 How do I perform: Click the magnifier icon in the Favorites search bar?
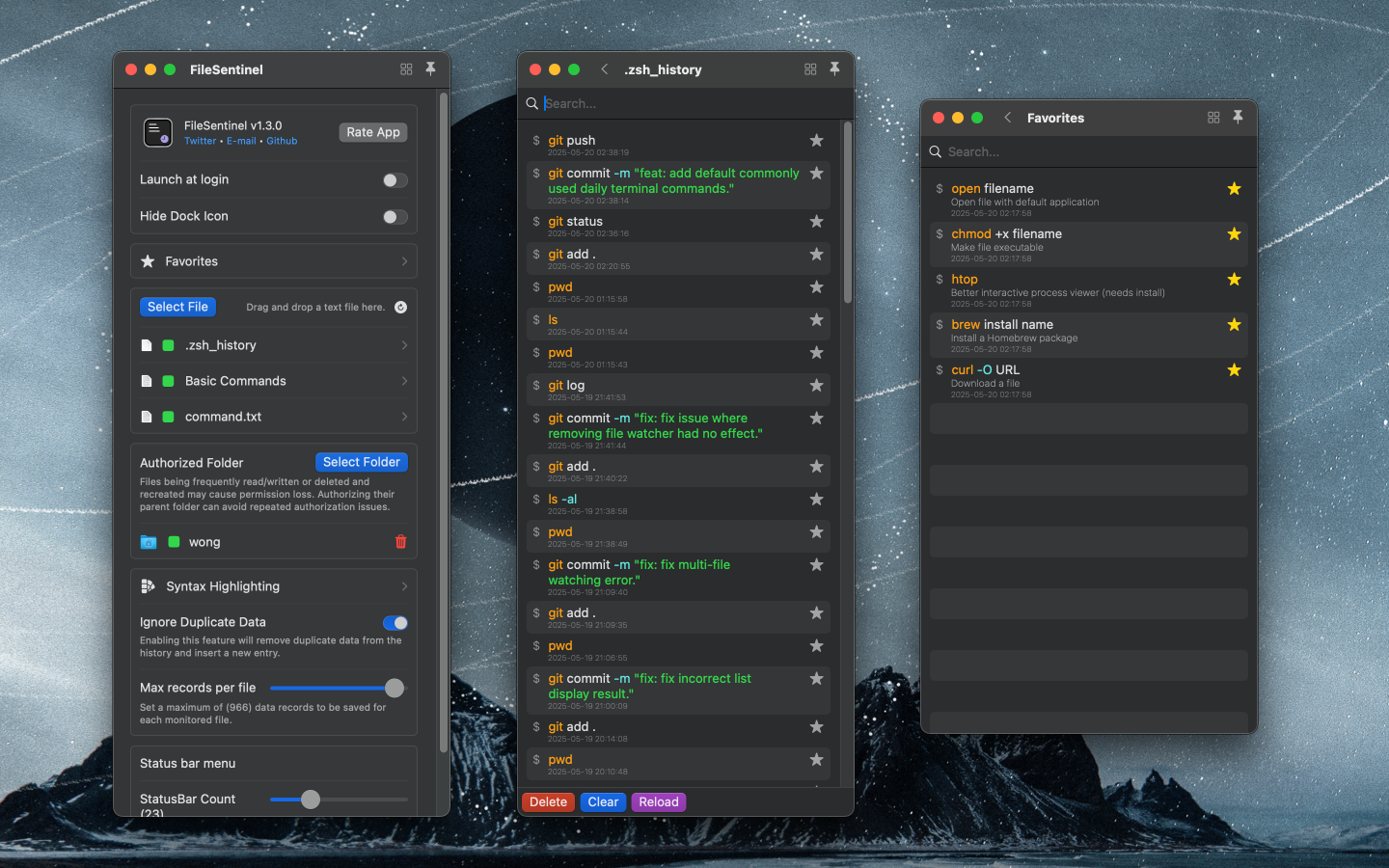(935, 151)
